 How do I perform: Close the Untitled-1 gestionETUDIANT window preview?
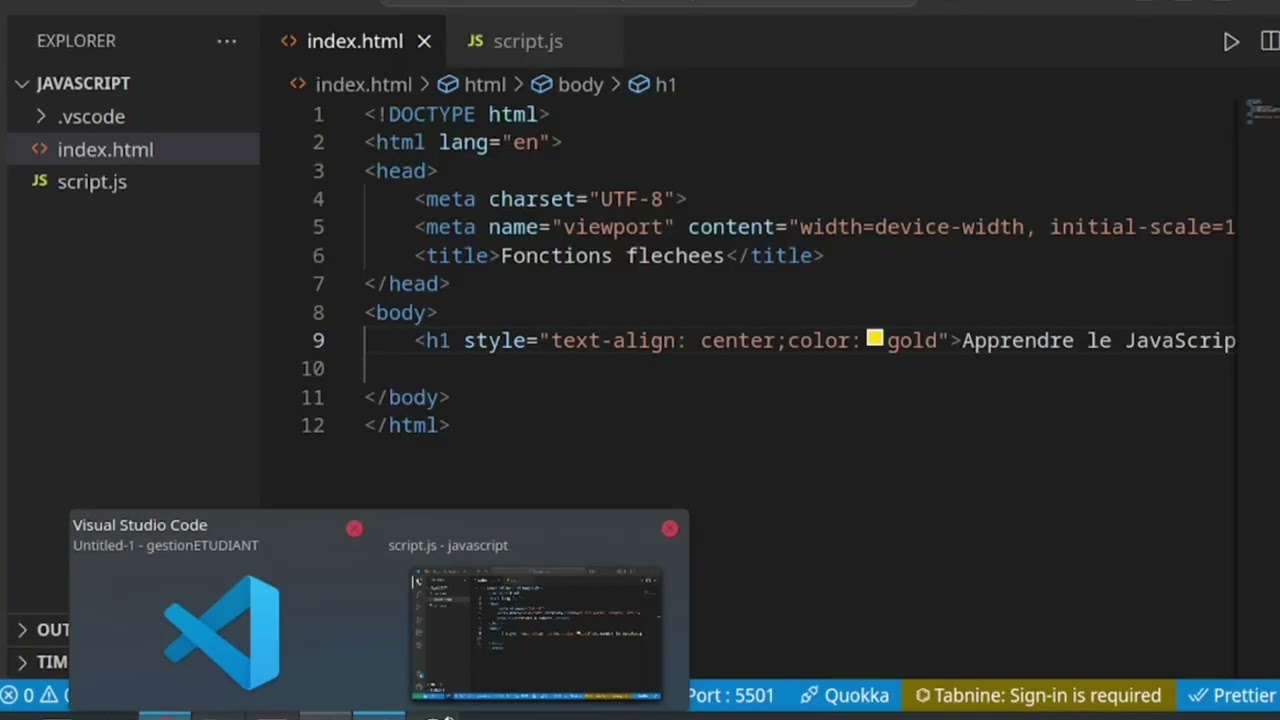click(354, 528)
